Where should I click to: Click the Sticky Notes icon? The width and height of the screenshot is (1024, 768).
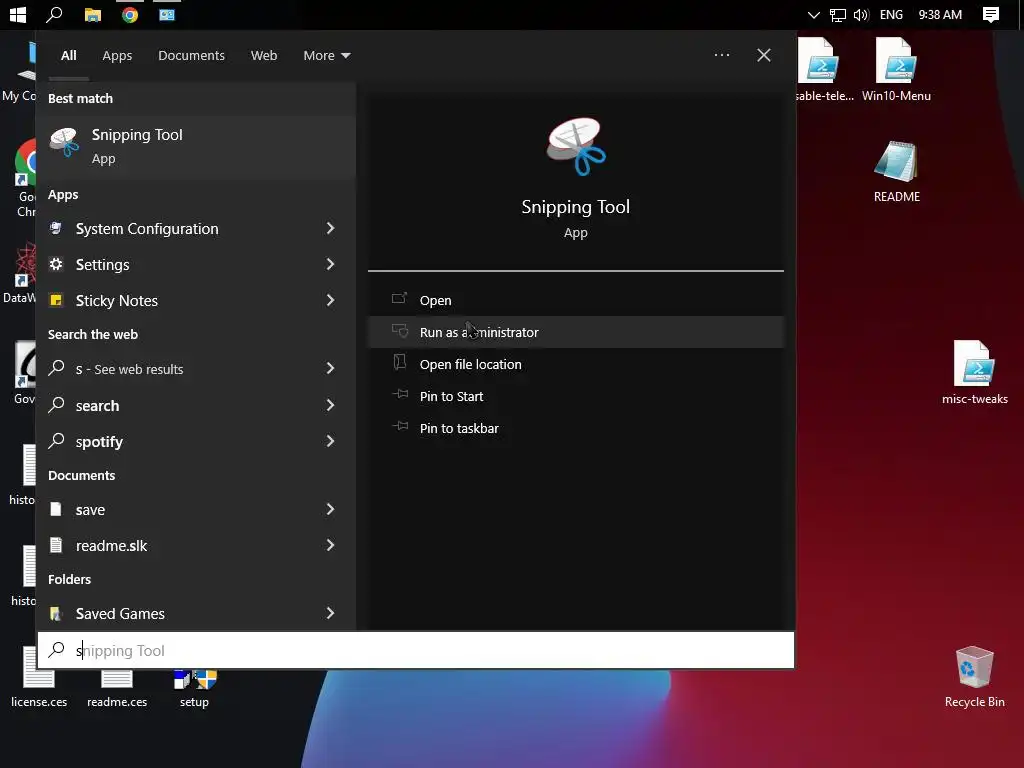coord(56,300)
